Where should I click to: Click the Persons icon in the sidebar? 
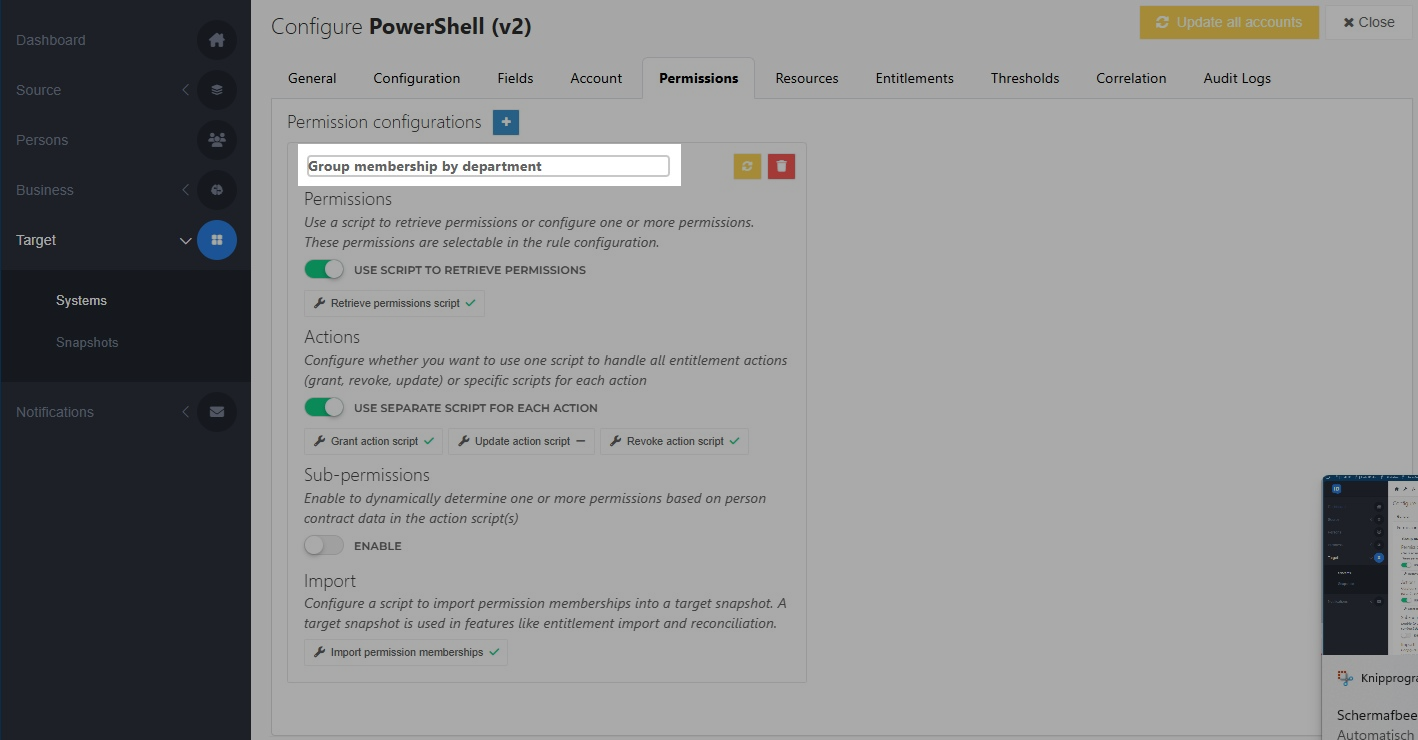pos(217,140)
